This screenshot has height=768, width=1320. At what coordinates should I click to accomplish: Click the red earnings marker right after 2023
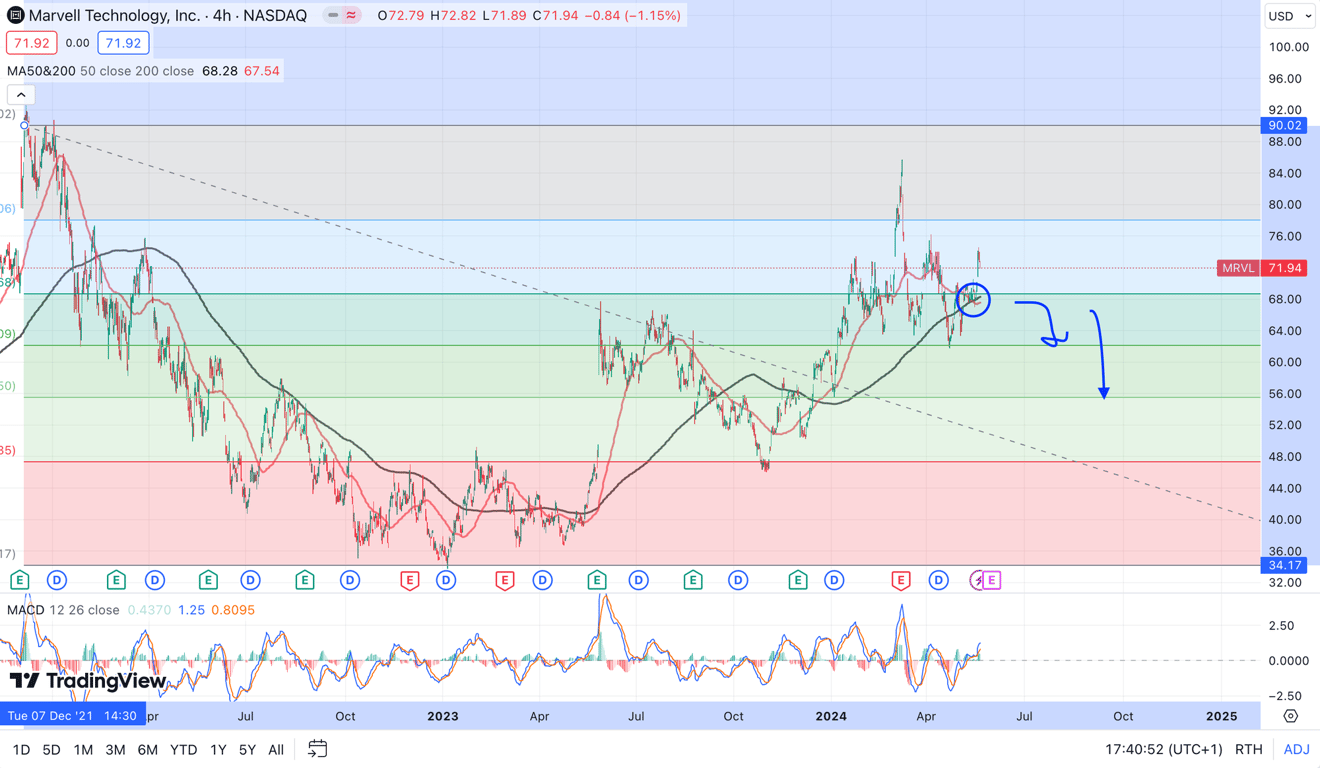(x=504, y=580)
